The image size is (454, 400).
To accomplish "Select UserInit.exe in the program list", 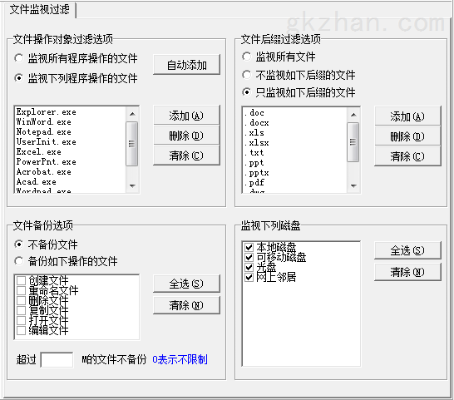I will (46, 142).
